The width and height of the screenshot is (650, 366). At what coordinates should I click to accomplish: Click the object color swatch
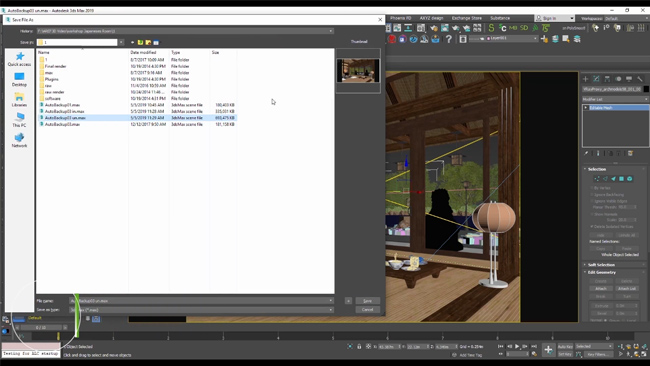pyautogui.click(x=646, y=89)
